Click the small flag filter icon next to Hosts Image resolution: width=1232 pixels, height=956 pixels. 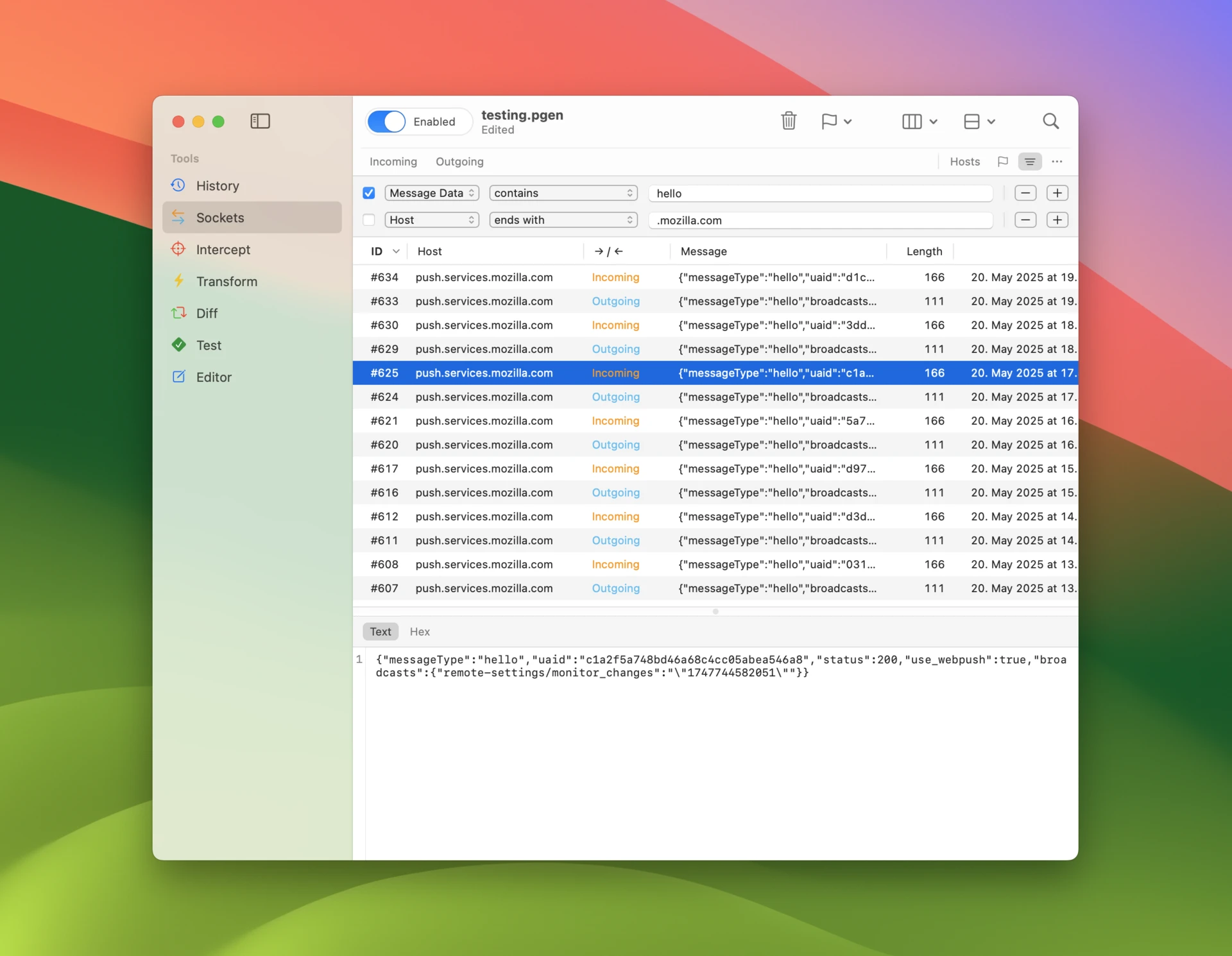1002,162
